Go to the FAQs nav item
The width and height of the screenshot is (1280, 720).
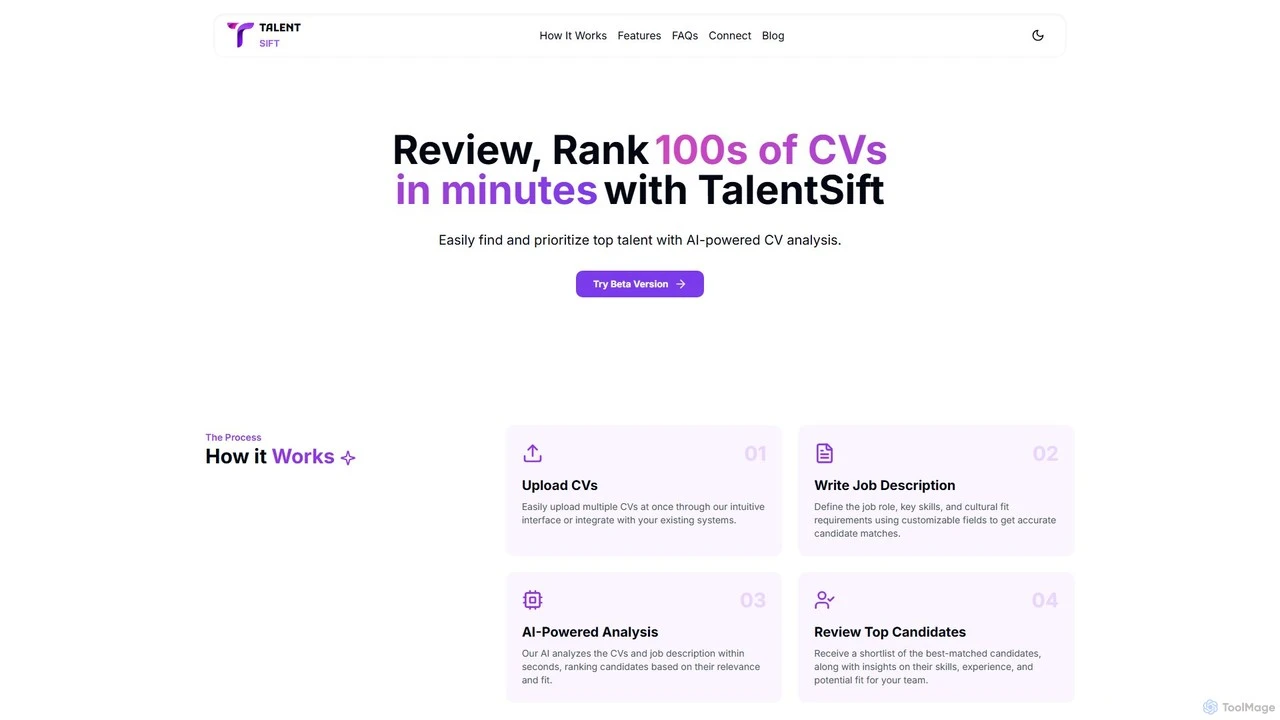click(x=685, y=35)
